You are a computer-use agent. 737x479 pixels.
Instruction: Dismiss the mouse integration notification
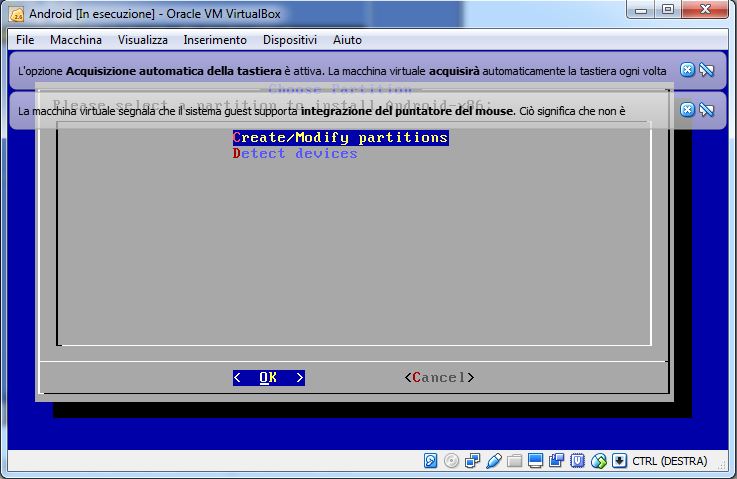[x=687, y=110]
